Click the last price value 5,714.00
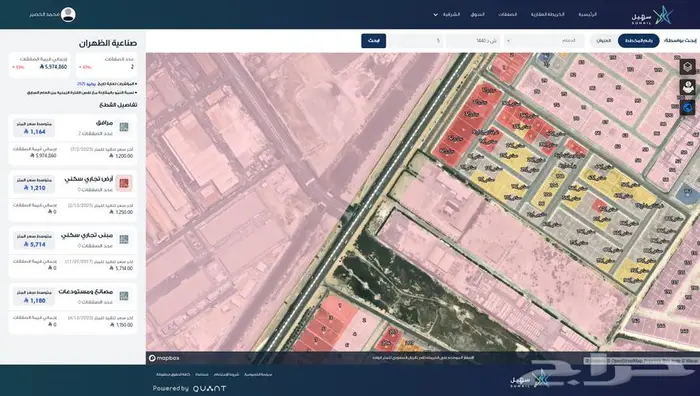Screen dimensions: 700x396 121,268
